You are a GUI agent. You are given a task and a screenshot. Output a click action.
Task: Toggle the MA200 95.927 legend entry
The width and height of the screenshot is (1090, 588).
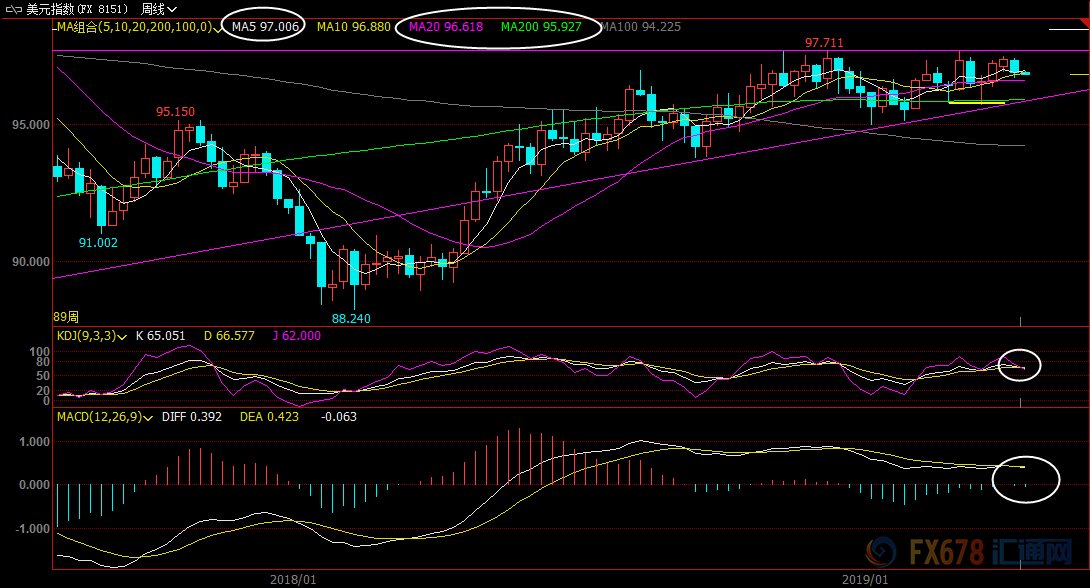[541, 27]
